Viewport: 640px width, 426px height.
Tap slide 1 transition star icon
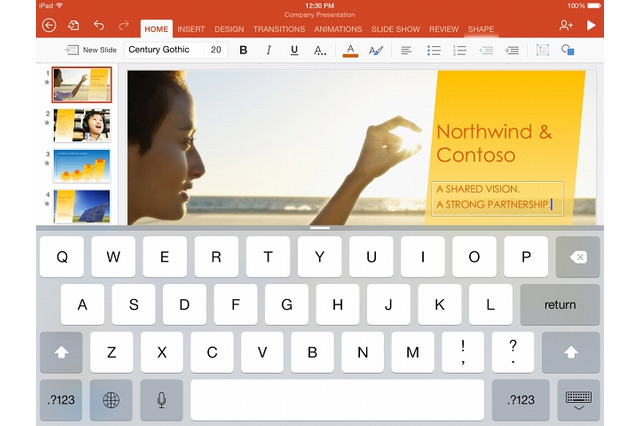tap(47, 82)
